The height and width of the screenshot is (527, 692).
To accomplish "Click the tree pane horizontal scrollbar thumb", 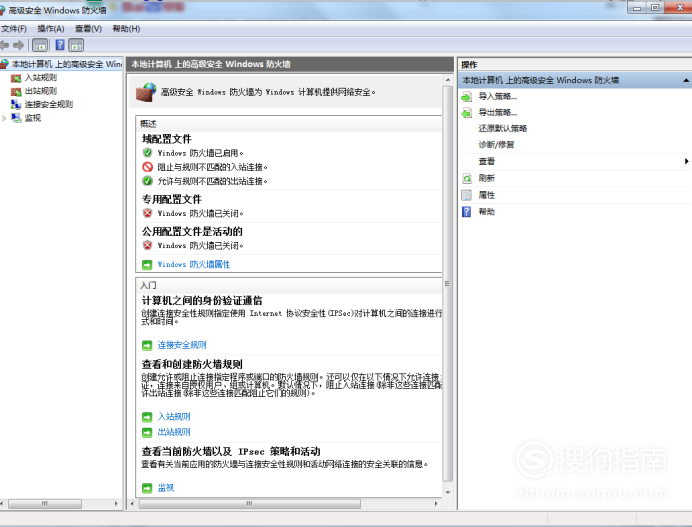I will point(45,504).
